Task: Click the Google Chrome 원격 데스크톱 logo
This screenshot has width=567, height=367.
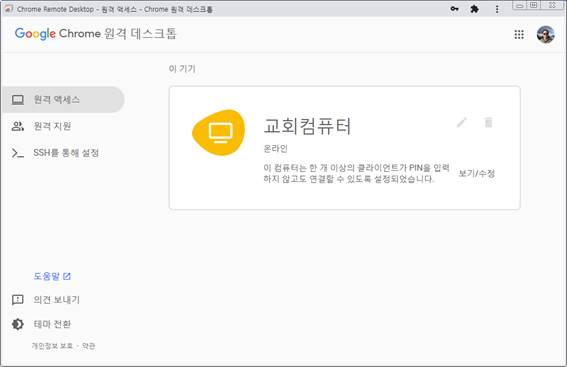Action: pos(95,34)
